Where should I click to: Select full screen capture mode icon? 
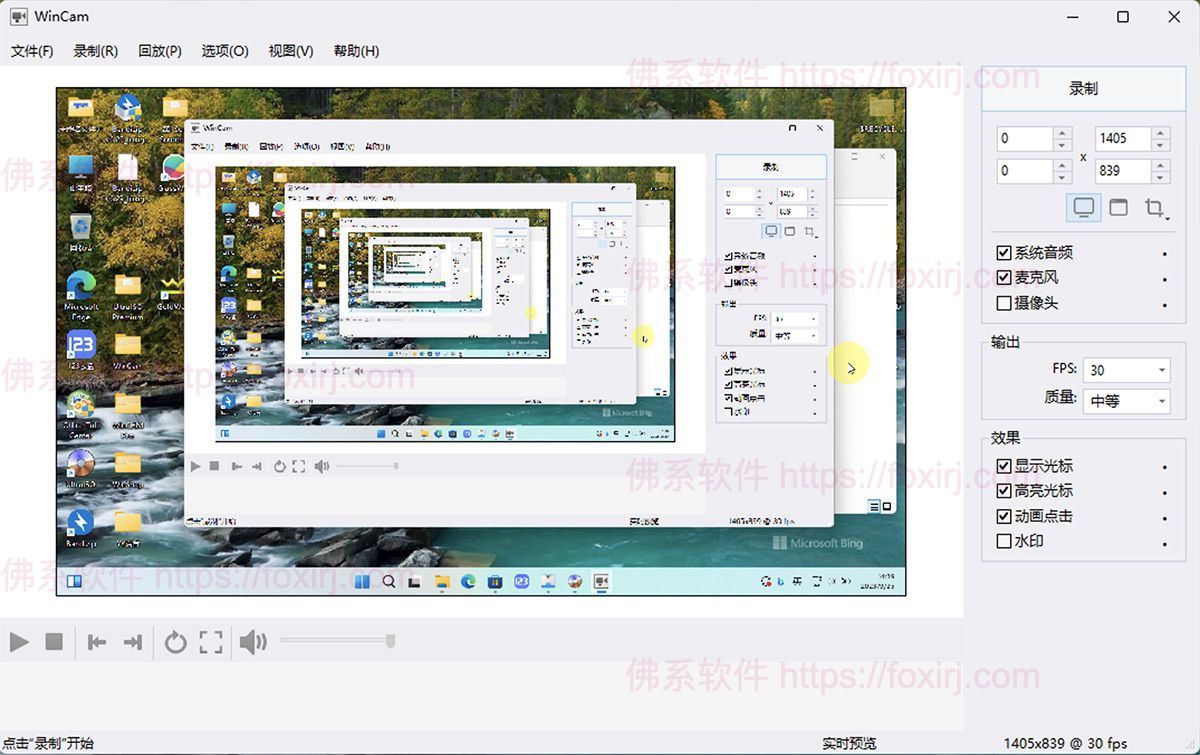[1083, 208]
